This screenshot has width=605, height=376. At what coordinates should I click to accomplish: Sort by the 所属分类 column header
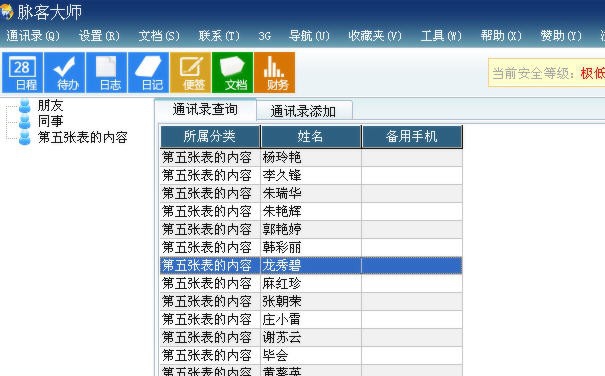tap(210, 136)
